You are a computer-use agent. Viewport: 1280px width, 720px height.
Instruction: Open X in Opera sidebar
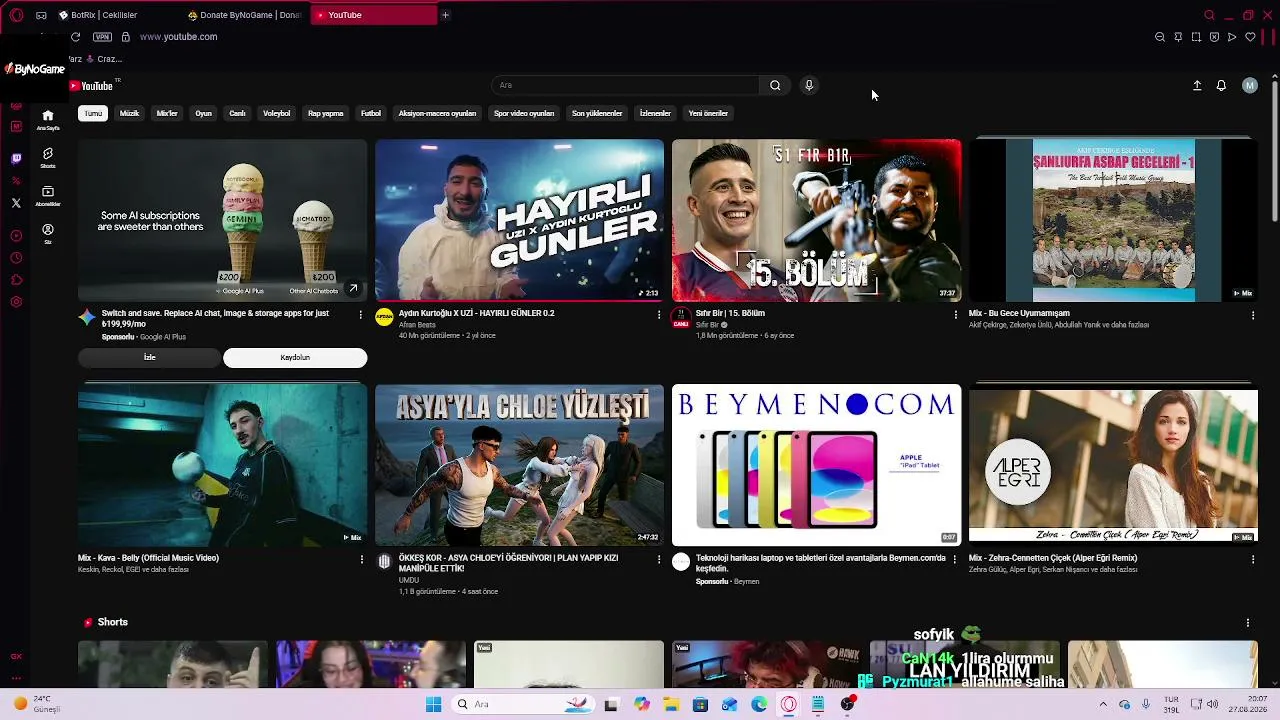point(16,203)
